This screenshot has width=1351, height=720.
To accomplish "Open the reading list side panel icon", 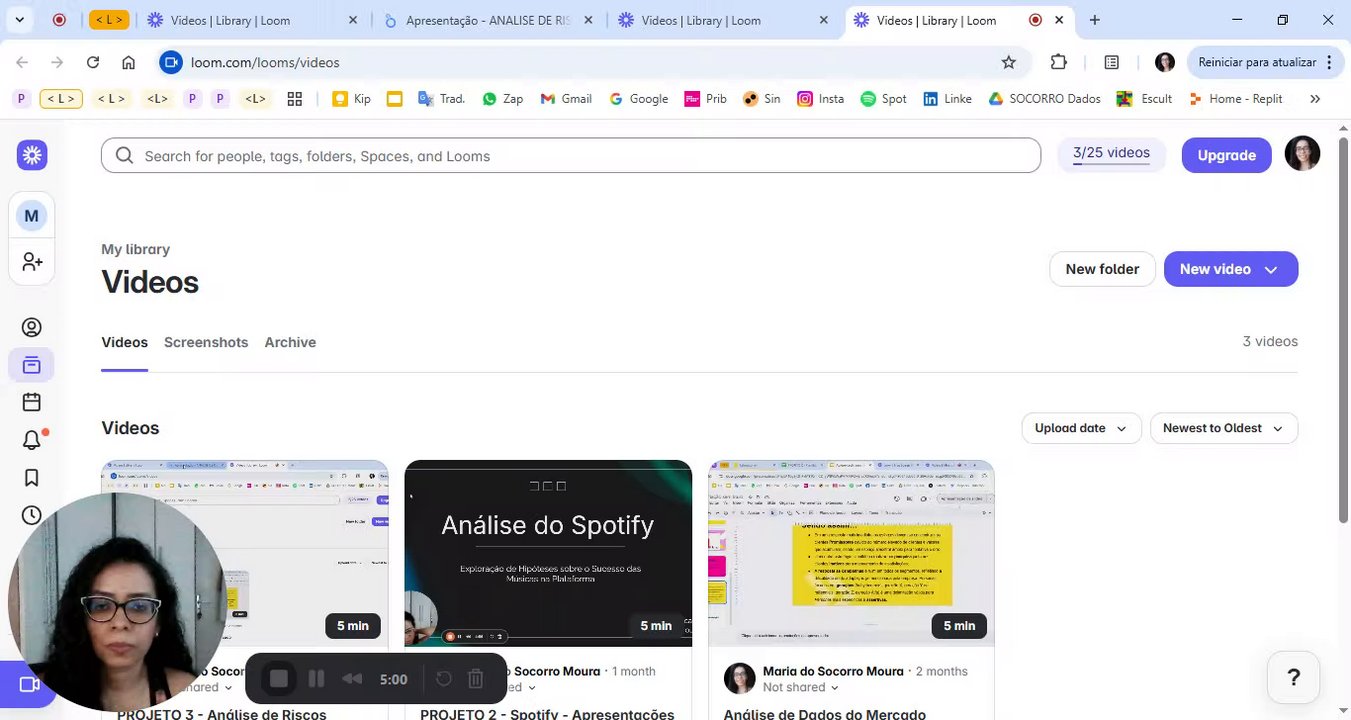I will 1111,62.
